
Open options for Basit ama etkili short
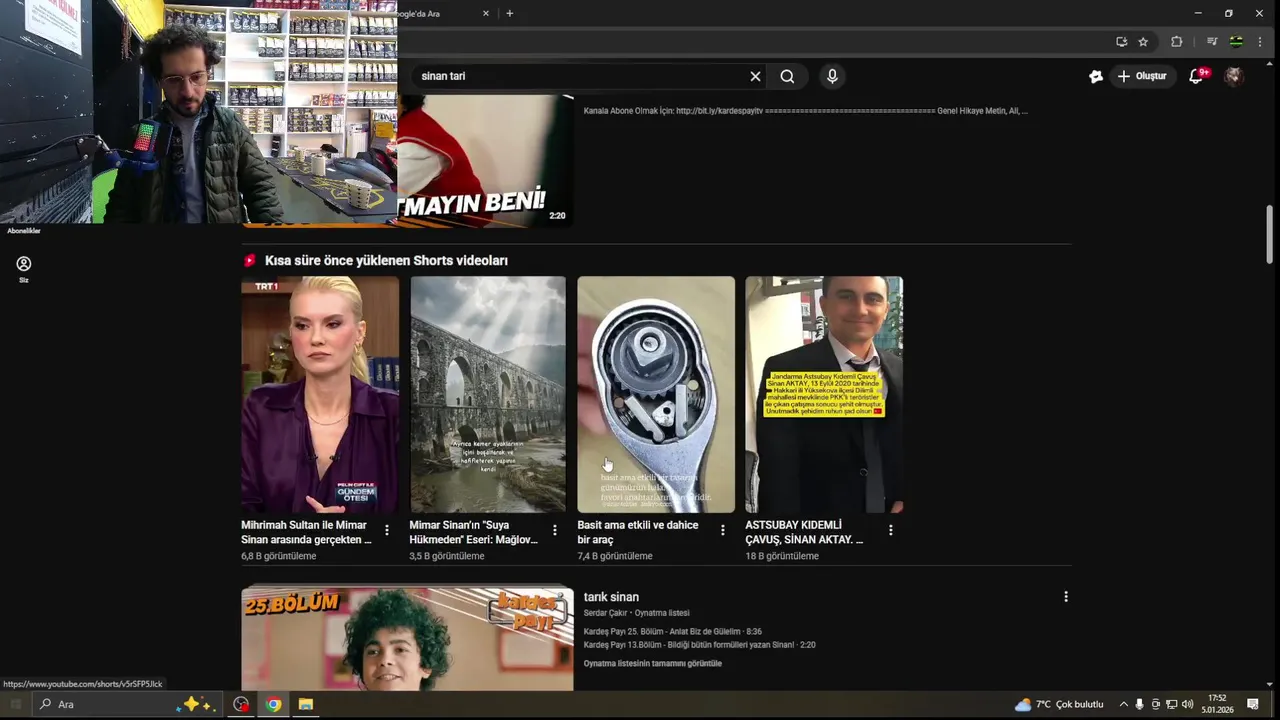click(x=723, y=530)
